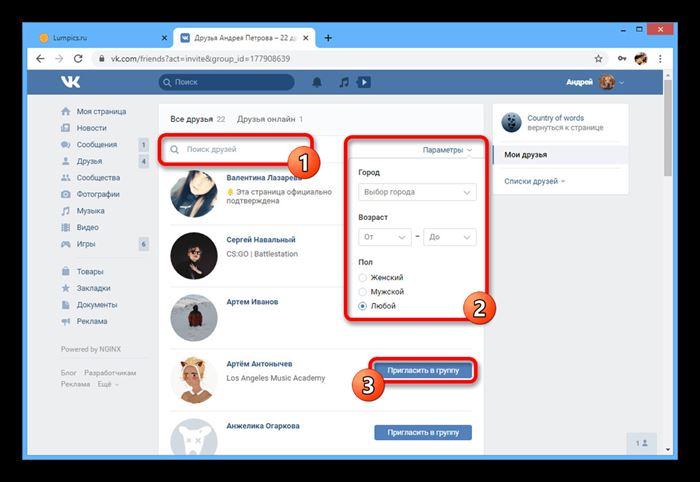Click Видео film icon in sidebar

66,227
